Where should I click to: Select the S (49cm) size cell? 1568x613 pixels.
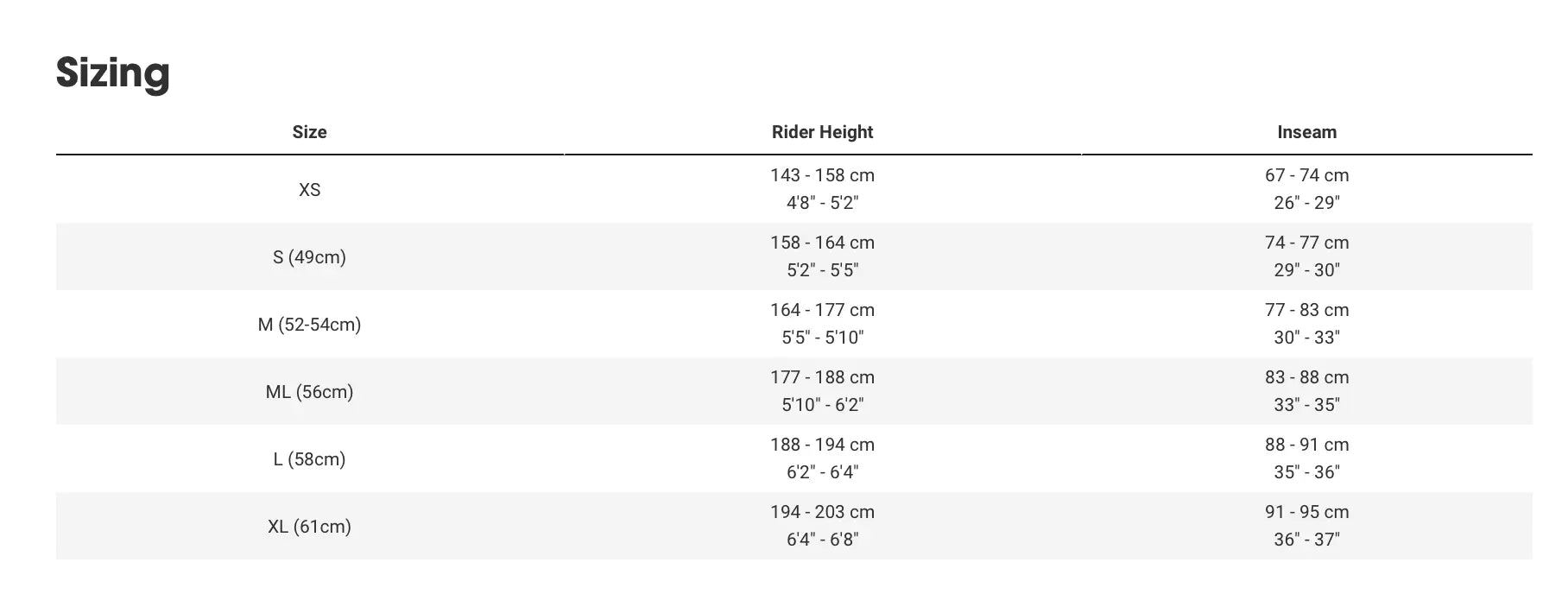pos(309,257)
